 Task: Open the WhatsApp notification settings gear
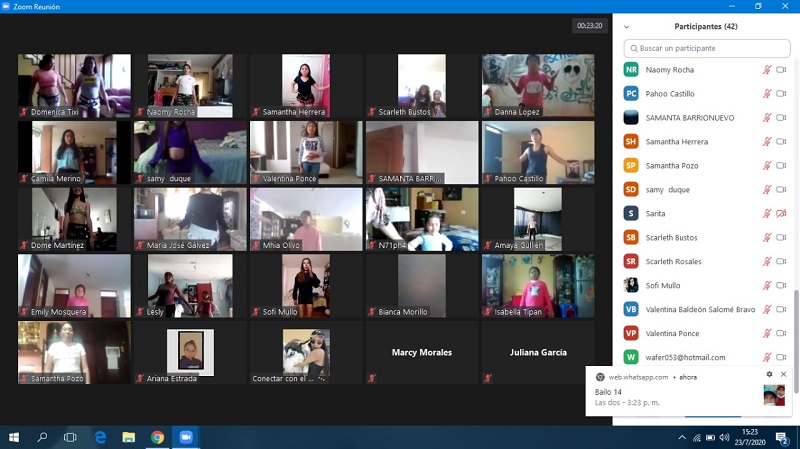click(769, 374)
